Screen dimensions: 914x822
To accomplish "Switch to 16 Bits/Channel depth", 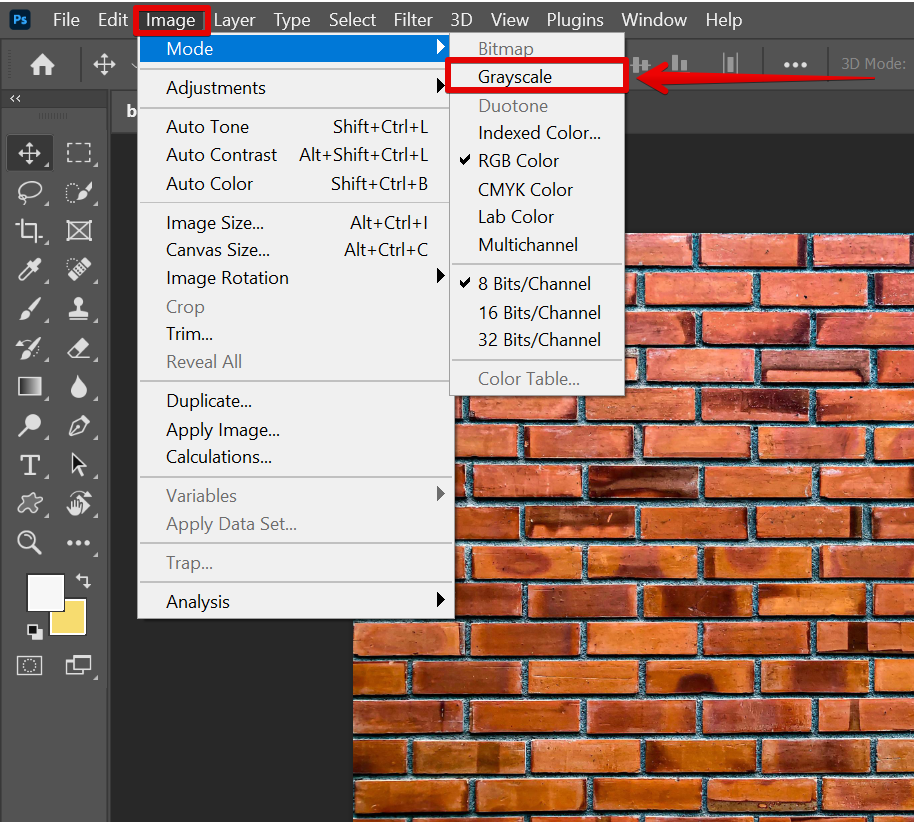I will pos(539,313).
